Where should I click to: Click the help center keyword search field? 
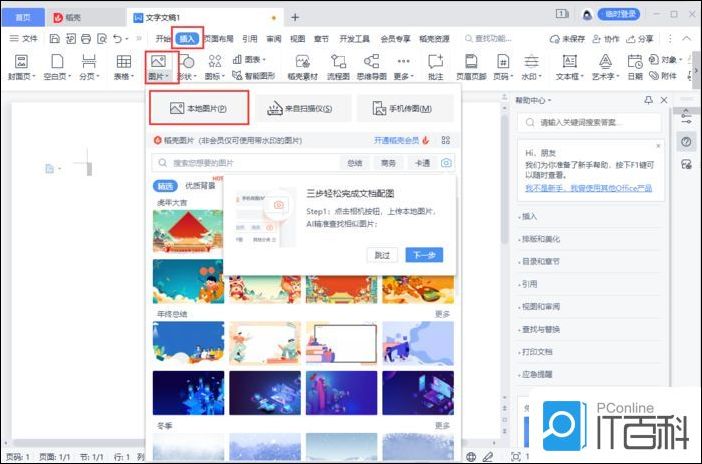[x=589, y=122]
